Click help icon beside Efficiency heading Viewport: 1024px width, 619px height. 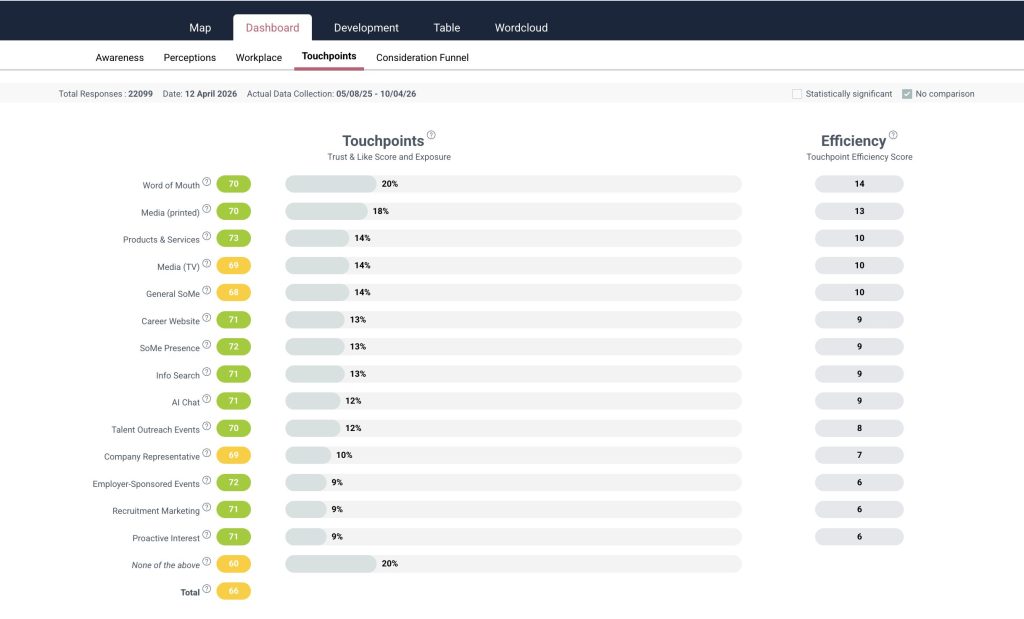click(x=893, y=136)
